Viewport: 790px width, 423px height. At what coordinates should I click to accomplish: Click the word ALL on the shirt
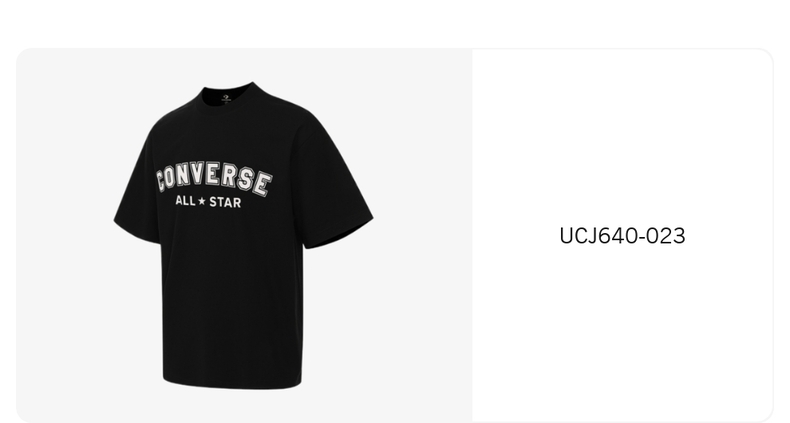pyautogui.click(x=185, y=200)
